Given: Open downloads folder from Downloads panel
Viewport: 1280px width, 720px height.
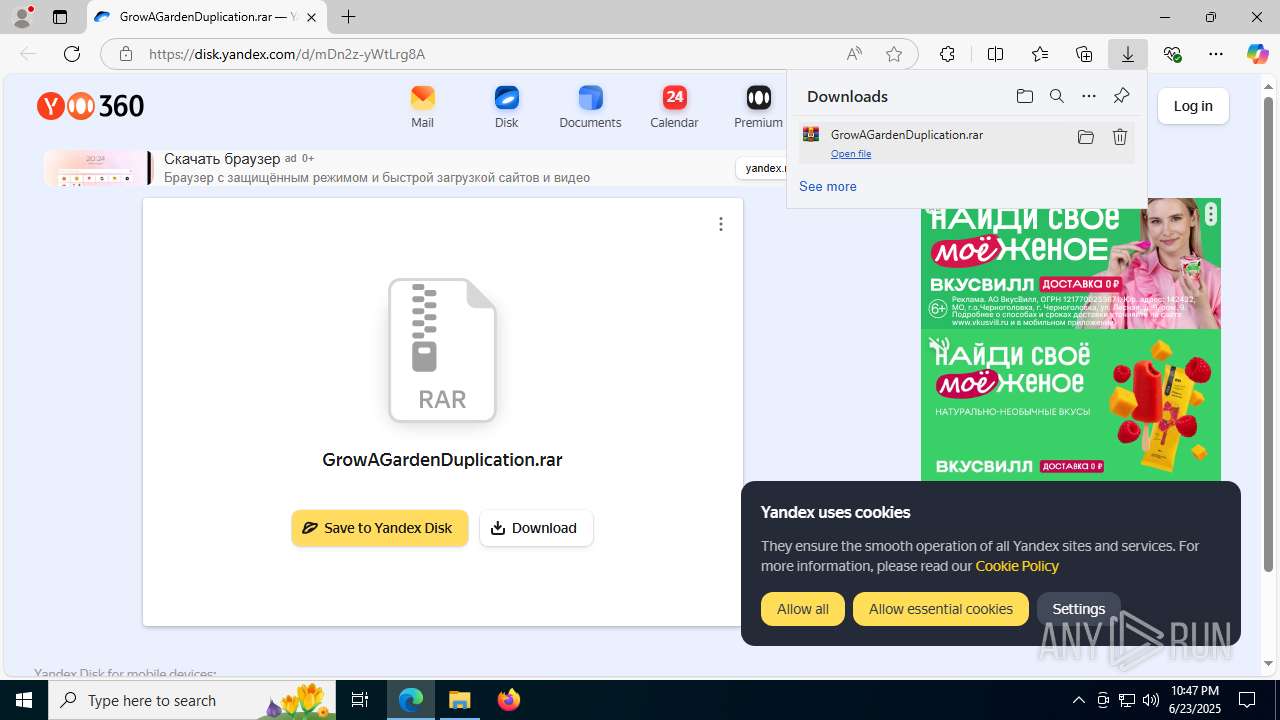Looking at the screenshot, I should pyautogui.click(x=1024, y=96).
